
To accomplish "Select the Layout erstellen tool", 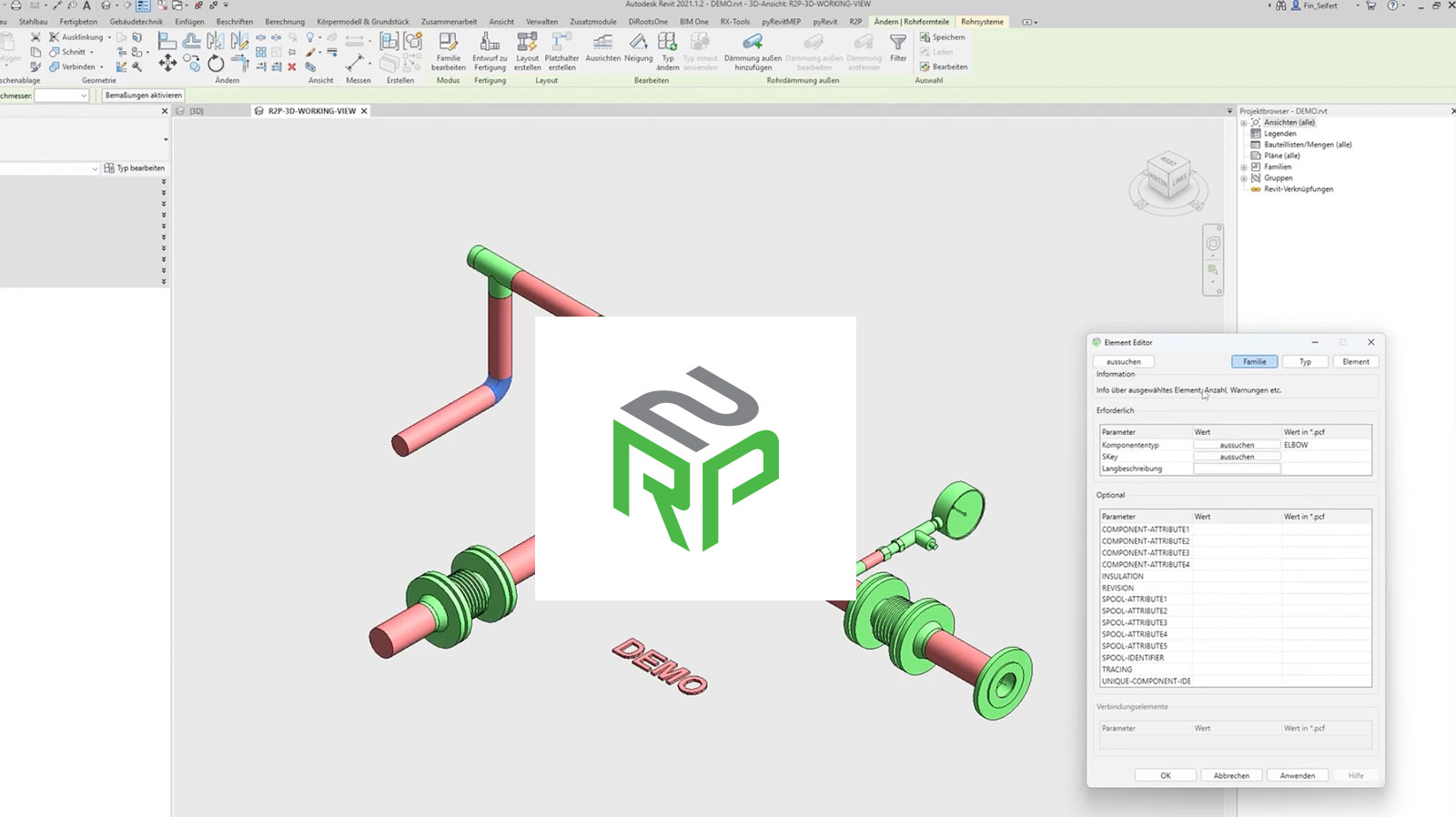I will (x=527, y=51).
